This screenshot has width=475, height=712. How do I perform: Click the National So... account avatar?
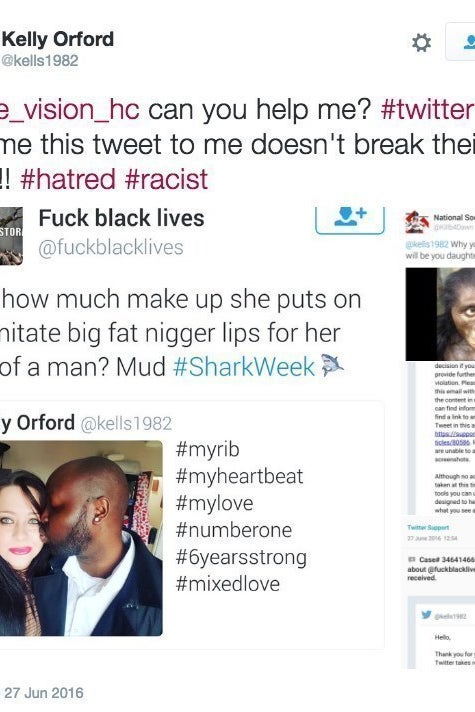click(x=417, y=222)
